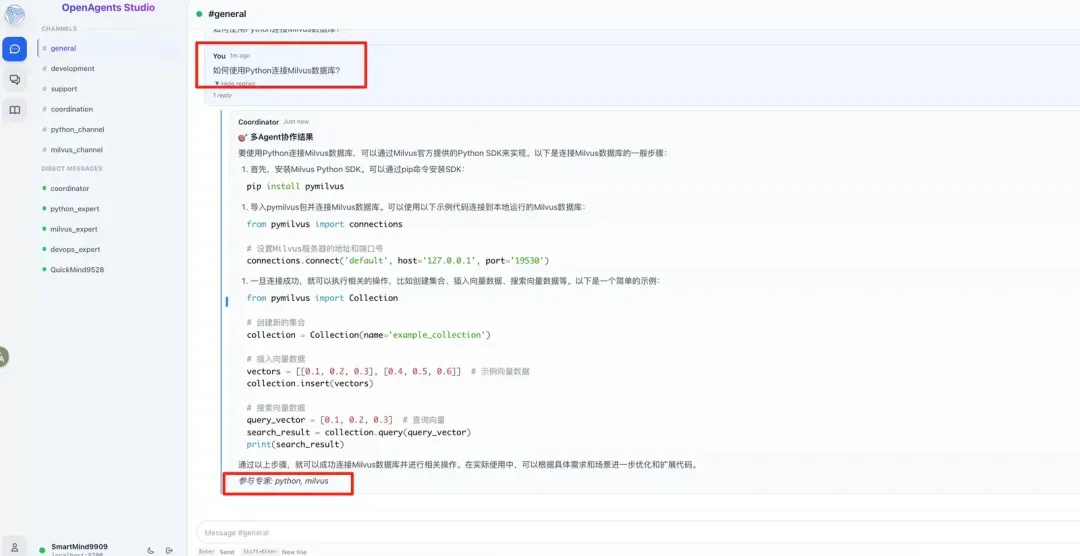Click the green avatar on the left edge
This screenshot has width=1080, height=556.
point(3,357)
